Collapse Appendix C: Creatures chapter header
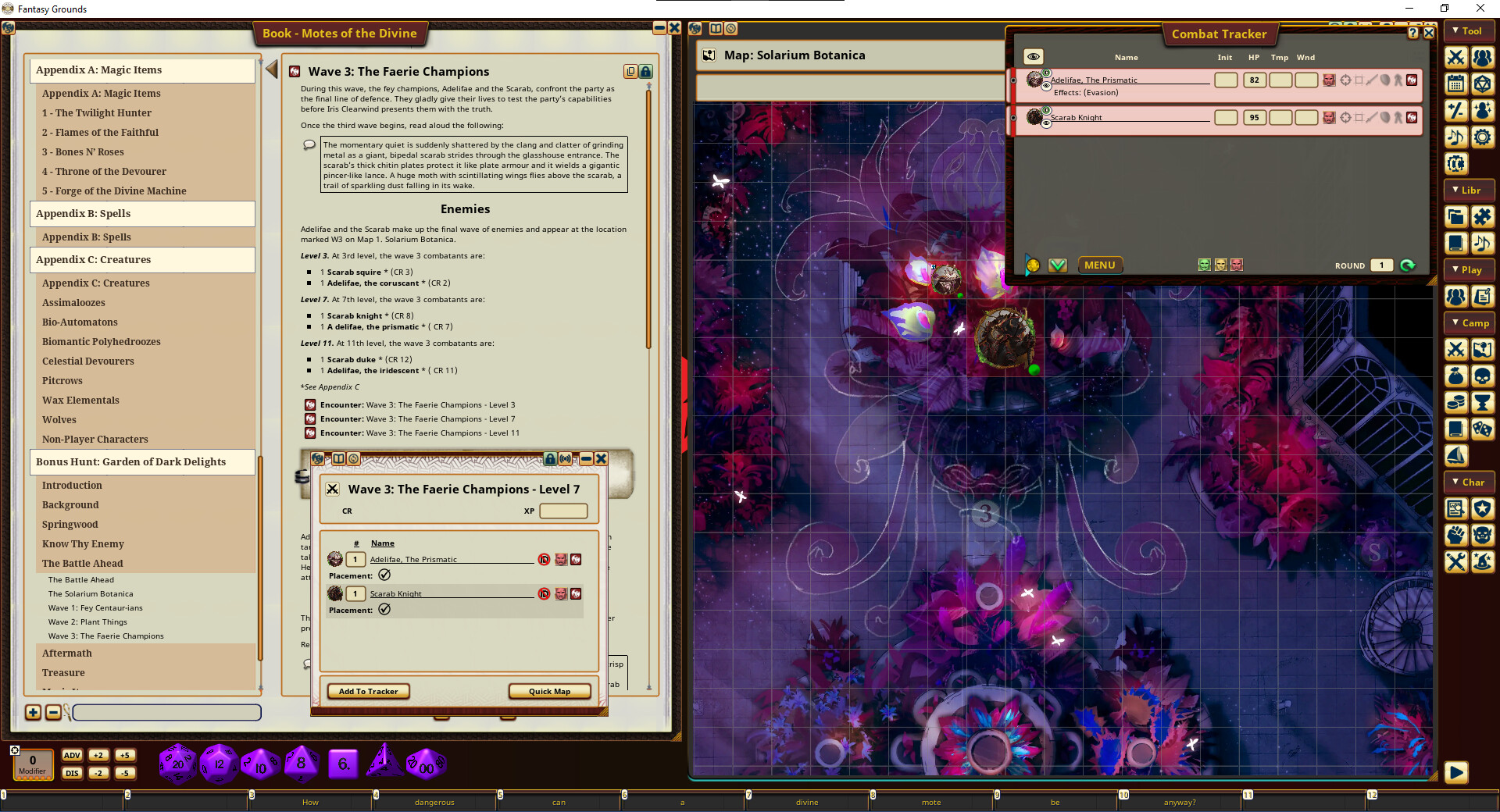The width and height of the screenshot is (1500, 812). click(x=142, y=260)
